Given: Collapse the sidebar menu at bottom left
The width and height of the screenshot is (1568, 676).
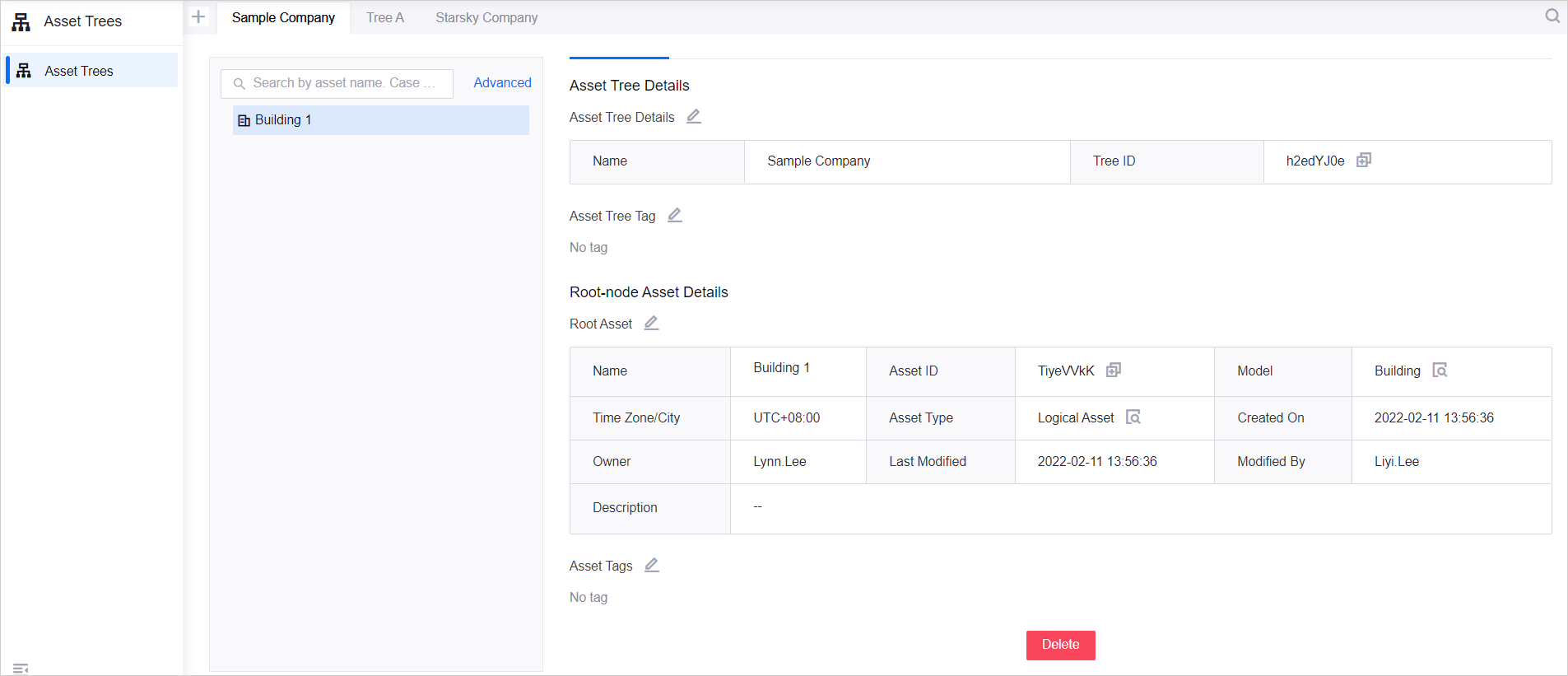Looking at the screenshot, I should (x=21, y=668).
